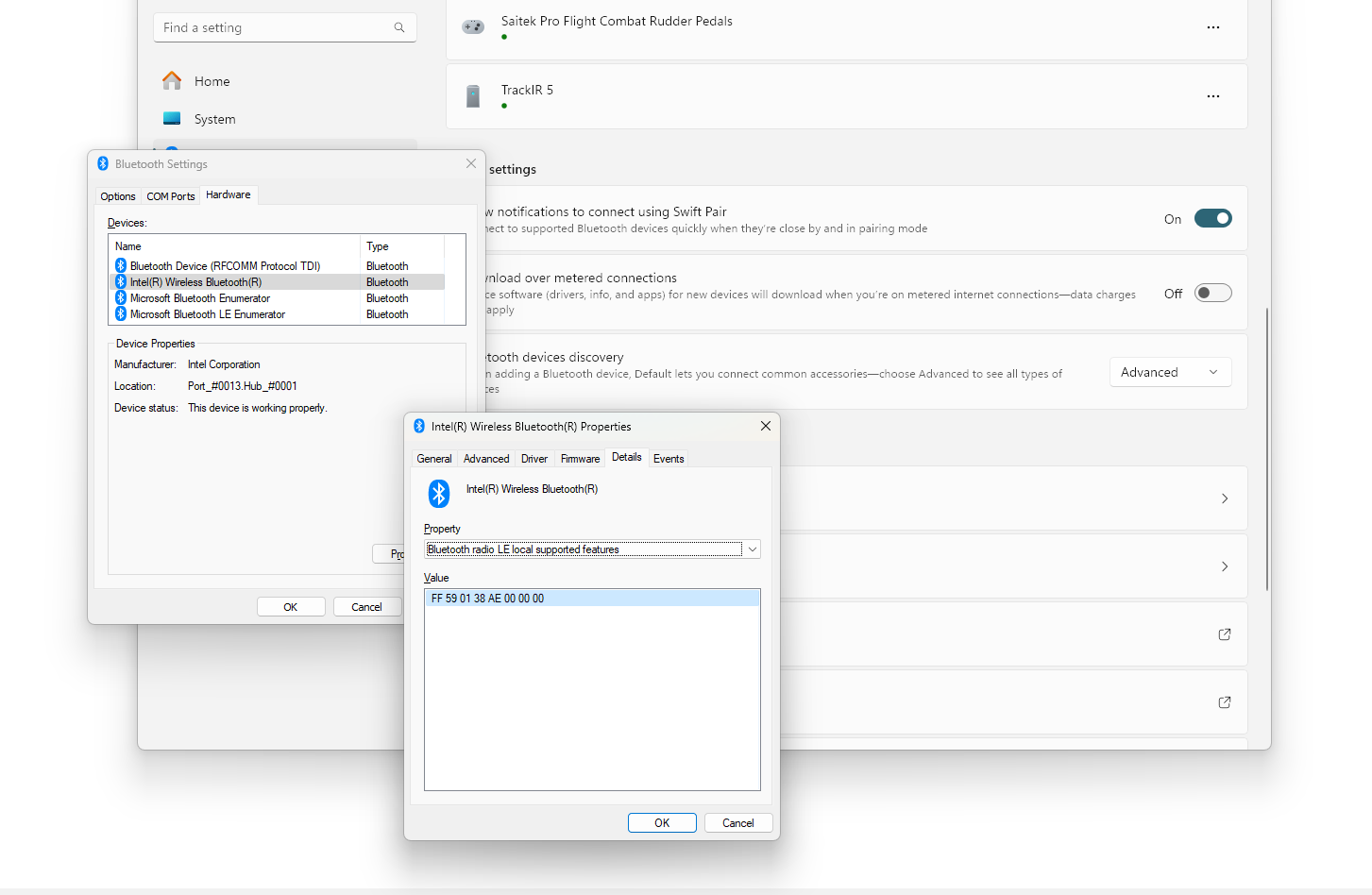Screen dimensions: 1372x895
Task: Click Bluetooth icon in Properties dialog title bar
Action: tap(419, 426)
